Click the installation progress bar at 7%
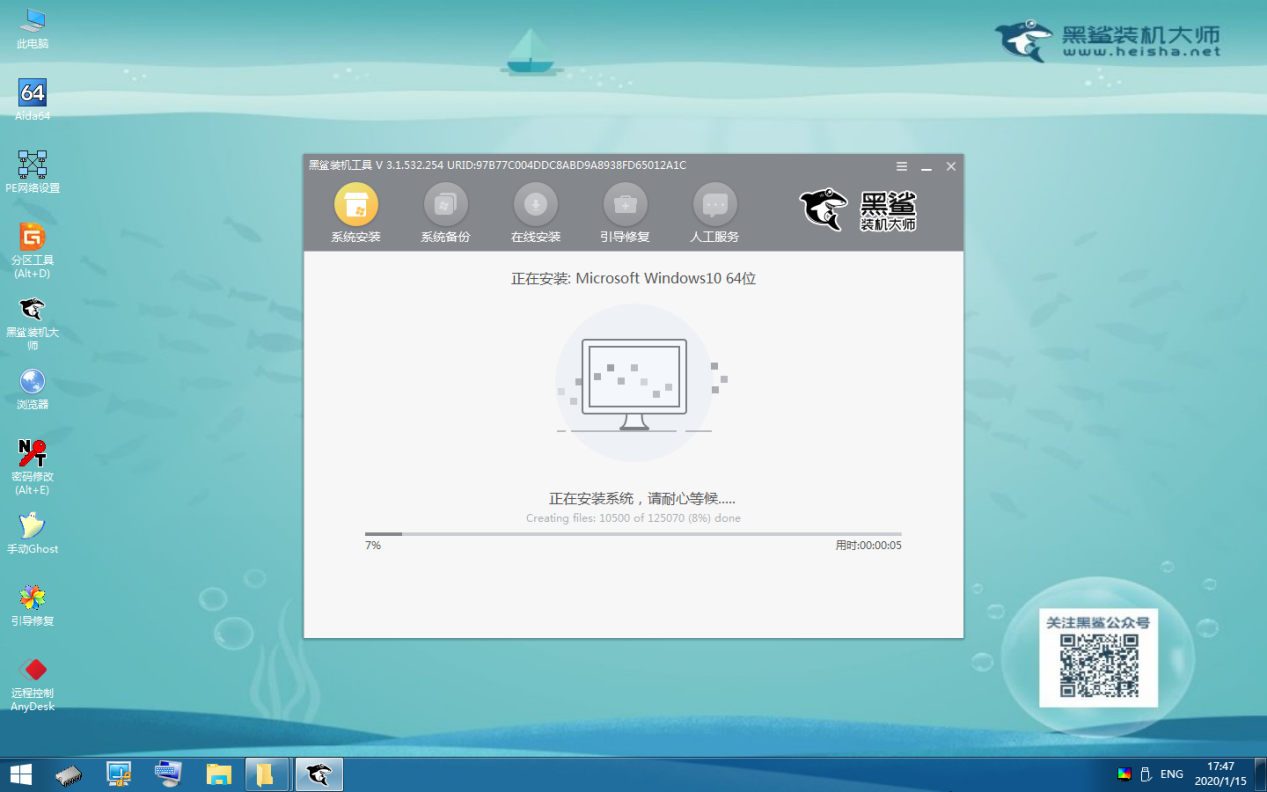The height and width of the screenshot is (792, 1267). tap(632, 533)
